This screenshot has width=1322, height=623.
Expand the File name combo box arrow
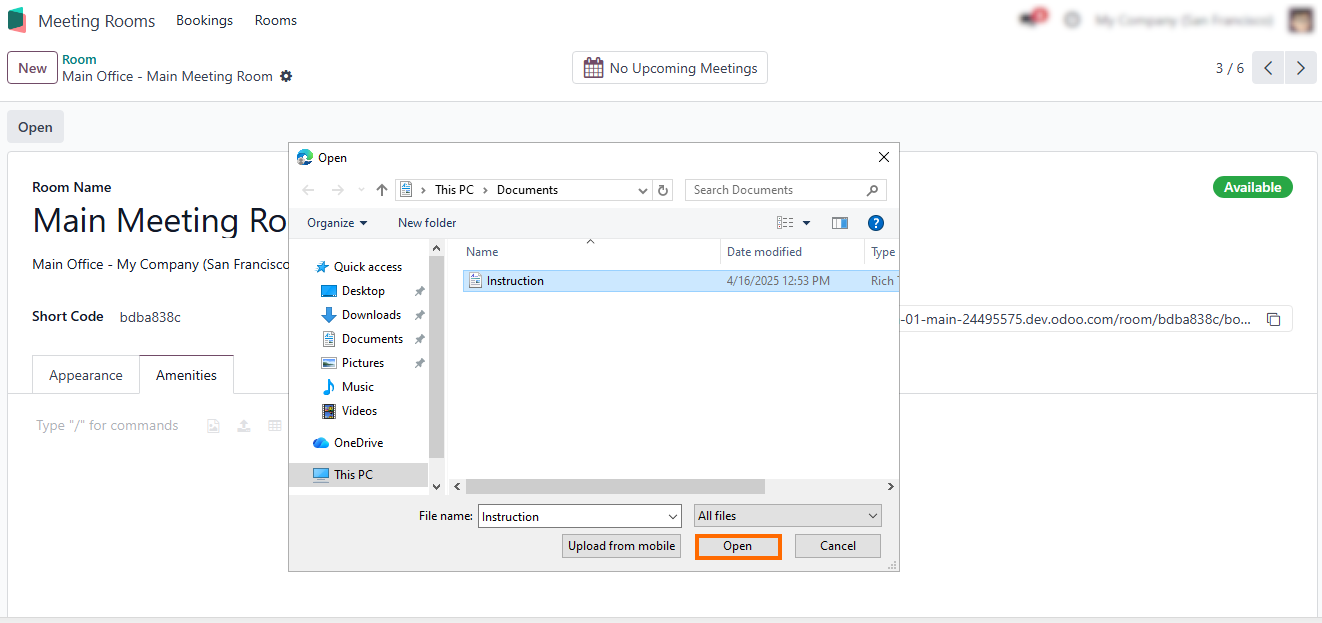pyautogui.click(x=673, y=517)
